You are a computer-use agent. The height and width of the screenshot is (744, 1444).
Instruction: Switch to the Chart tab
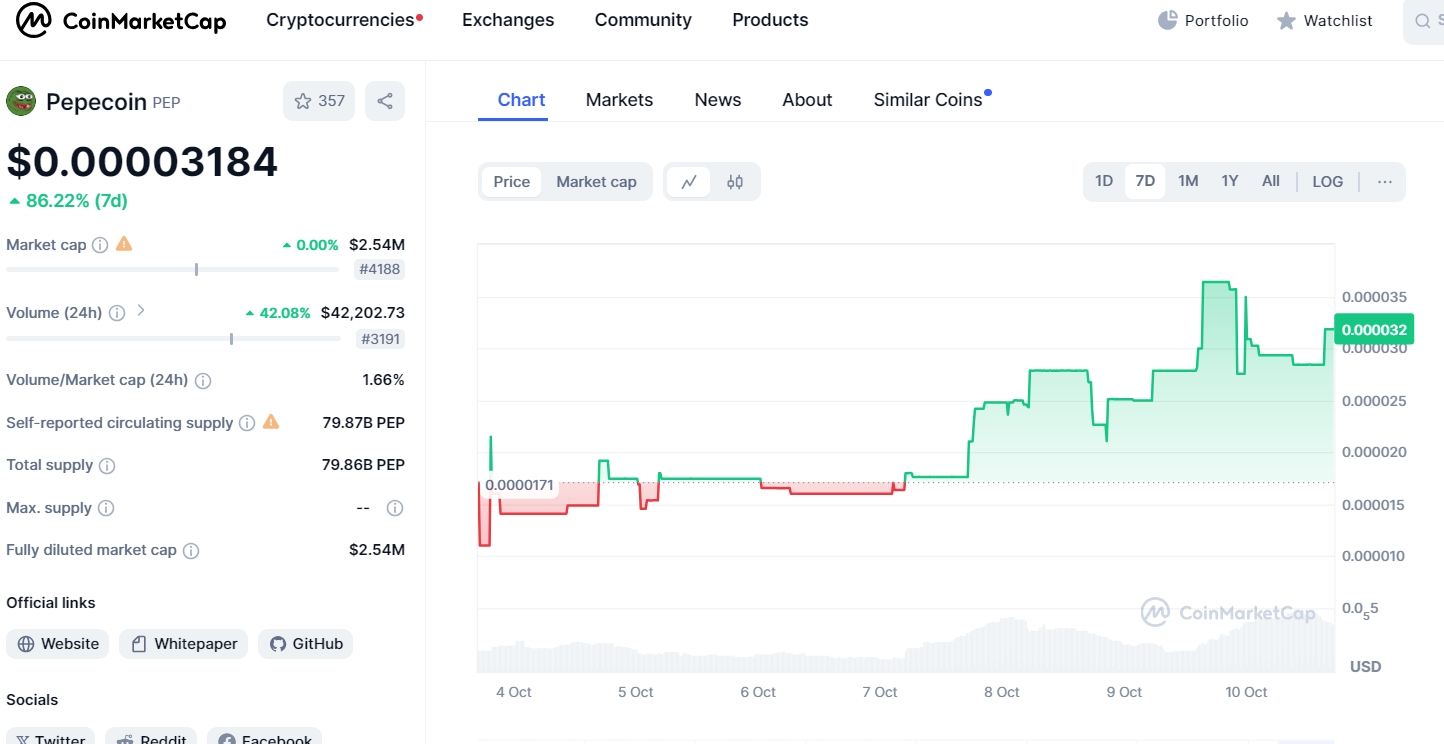521,100
